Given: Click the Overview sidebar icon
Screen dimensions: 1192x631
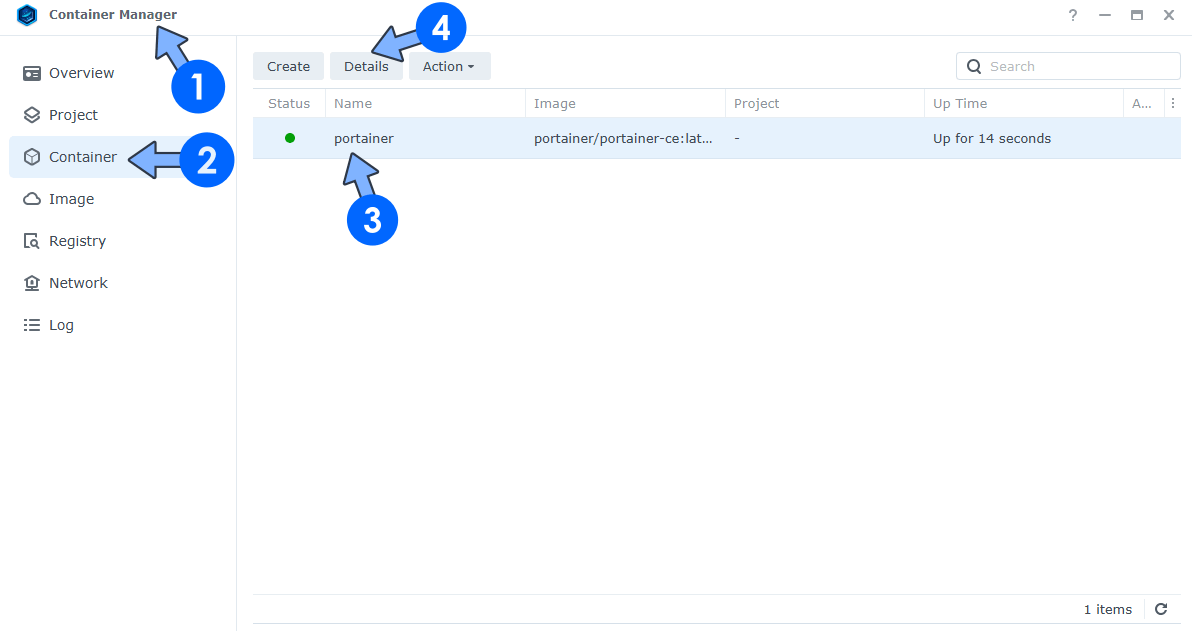Looking at the screenshot, I should [x=31, y=73].
